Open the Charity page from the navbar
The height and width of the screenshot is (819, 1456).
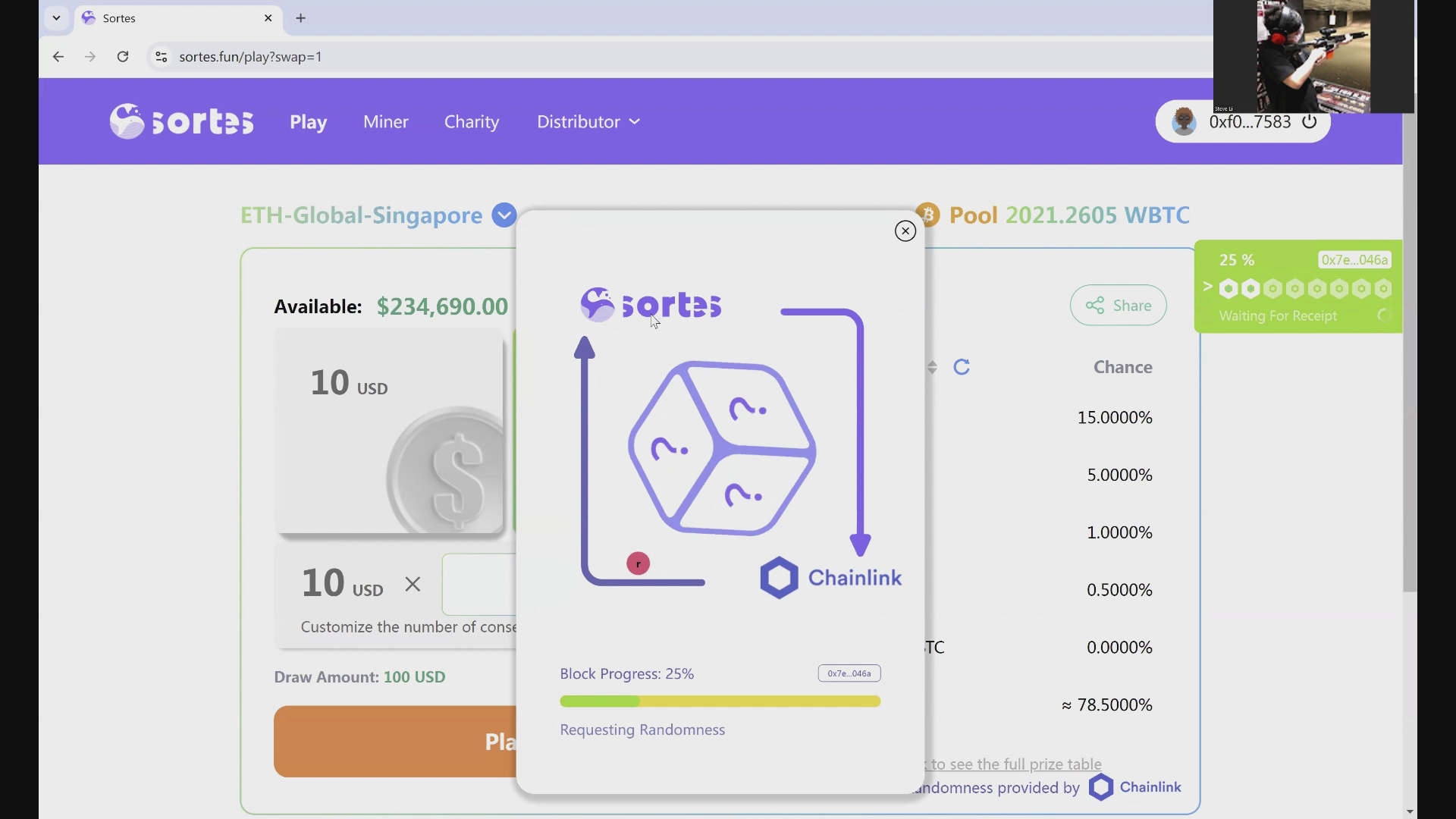(x=471, y=121)
